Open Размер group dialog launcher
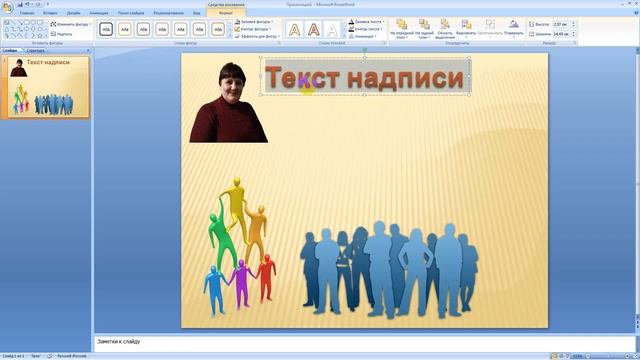Viewport: 640px width, 360px height. coord(575,43)
